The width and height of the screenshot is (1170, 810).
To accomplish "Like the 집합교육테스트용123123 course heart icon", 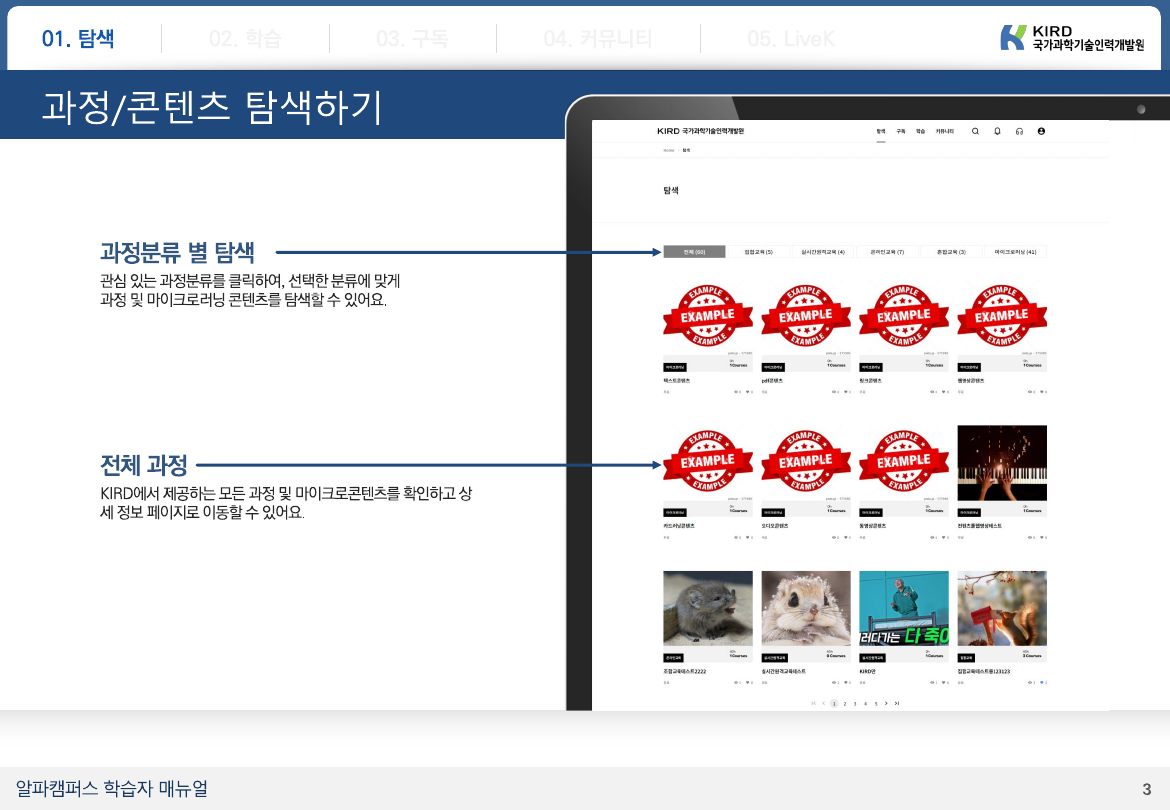I will pos(1040,683).
